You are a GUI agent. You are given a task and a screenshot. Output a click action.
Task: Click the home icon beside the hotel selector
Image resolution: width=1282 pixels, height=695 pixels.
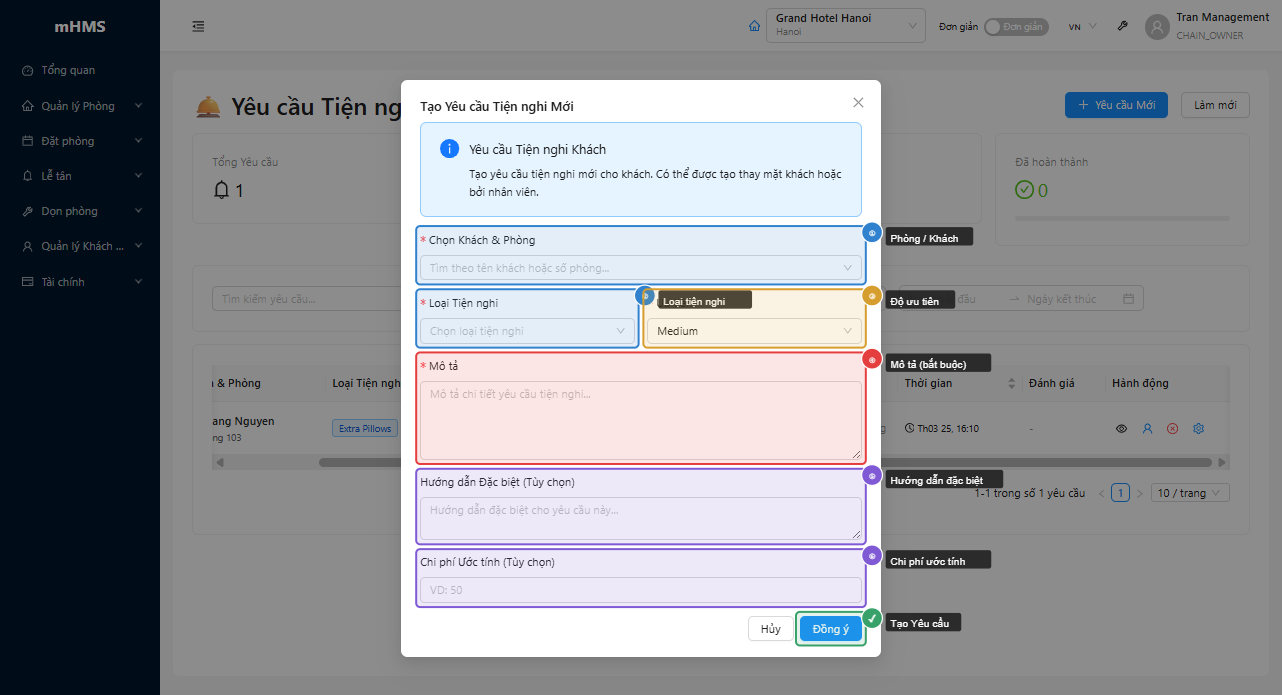[x=755, y=27]
